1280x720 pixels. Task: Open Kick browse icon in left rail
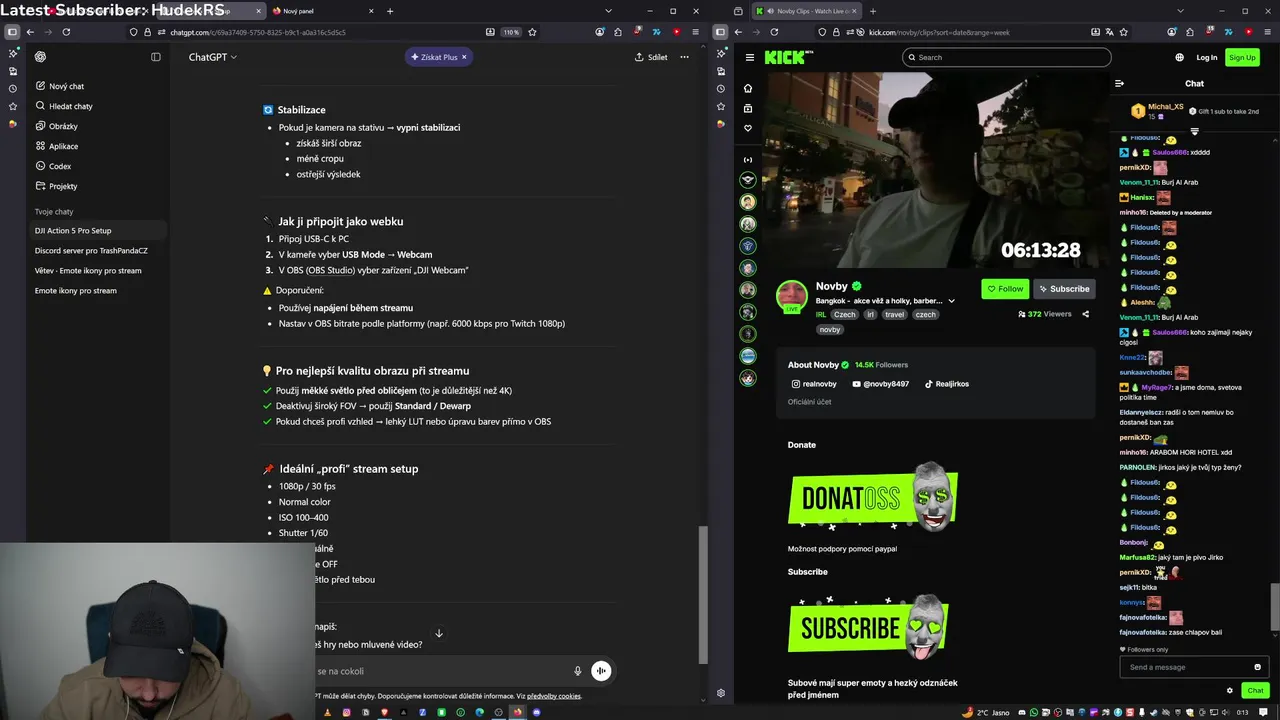pos(747,108)
